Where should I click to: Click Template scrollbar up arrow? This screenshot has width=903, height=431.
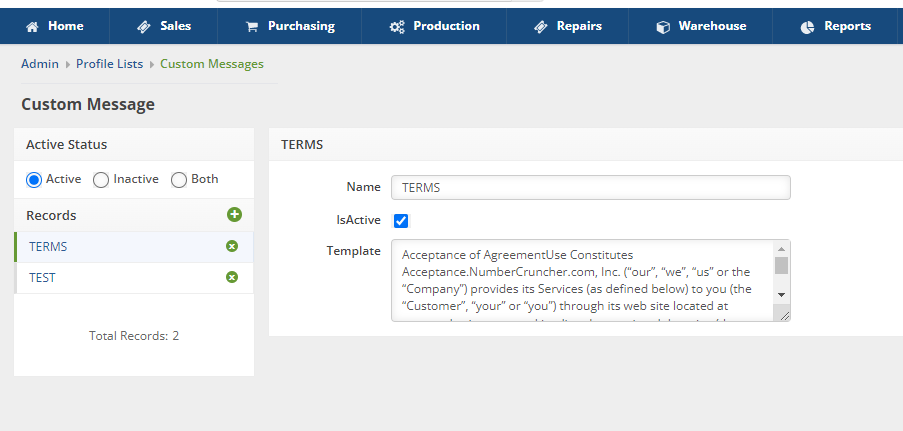781,248
